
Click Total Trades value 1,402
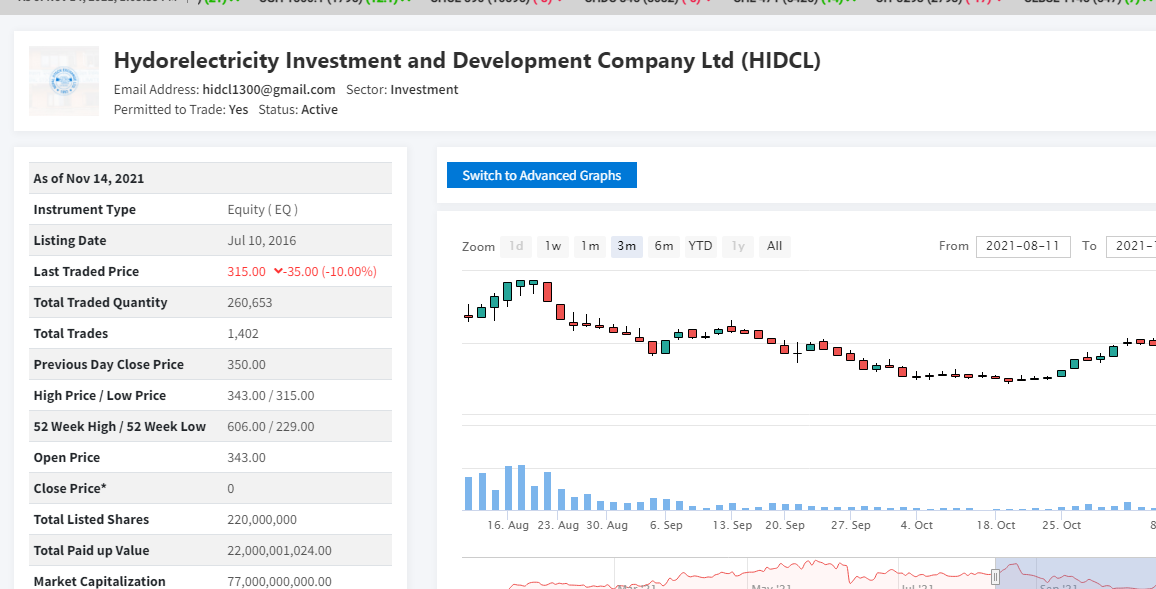[243, 333]
